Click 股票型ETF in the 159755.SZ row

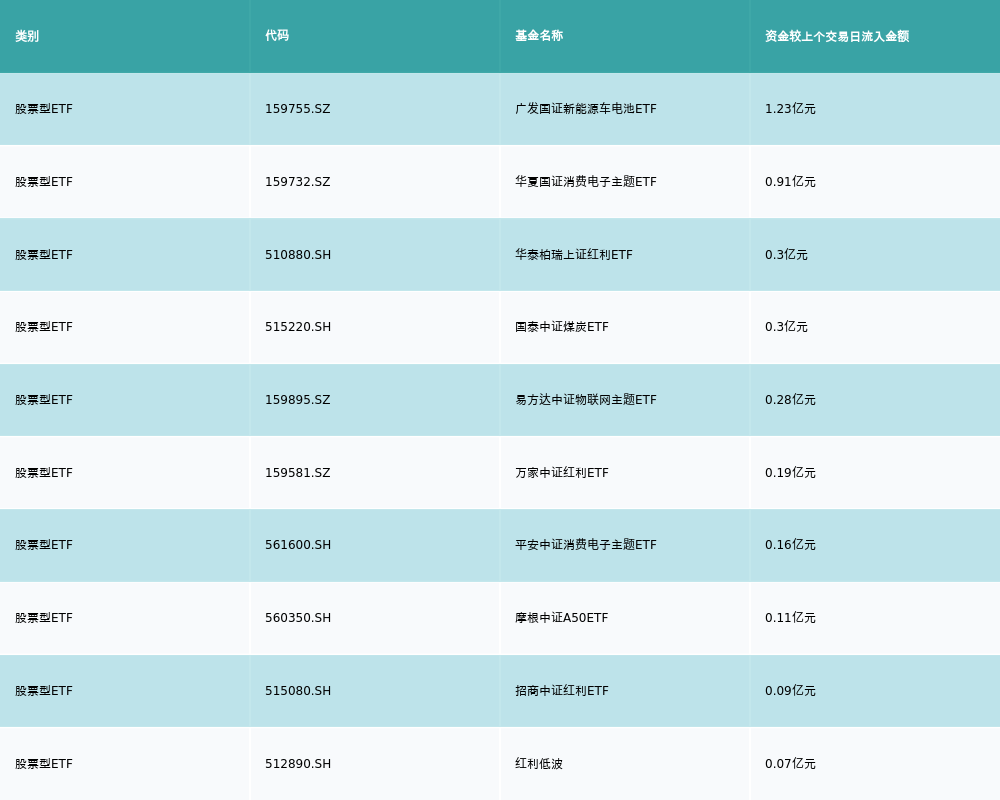click(x=44, y=109)
